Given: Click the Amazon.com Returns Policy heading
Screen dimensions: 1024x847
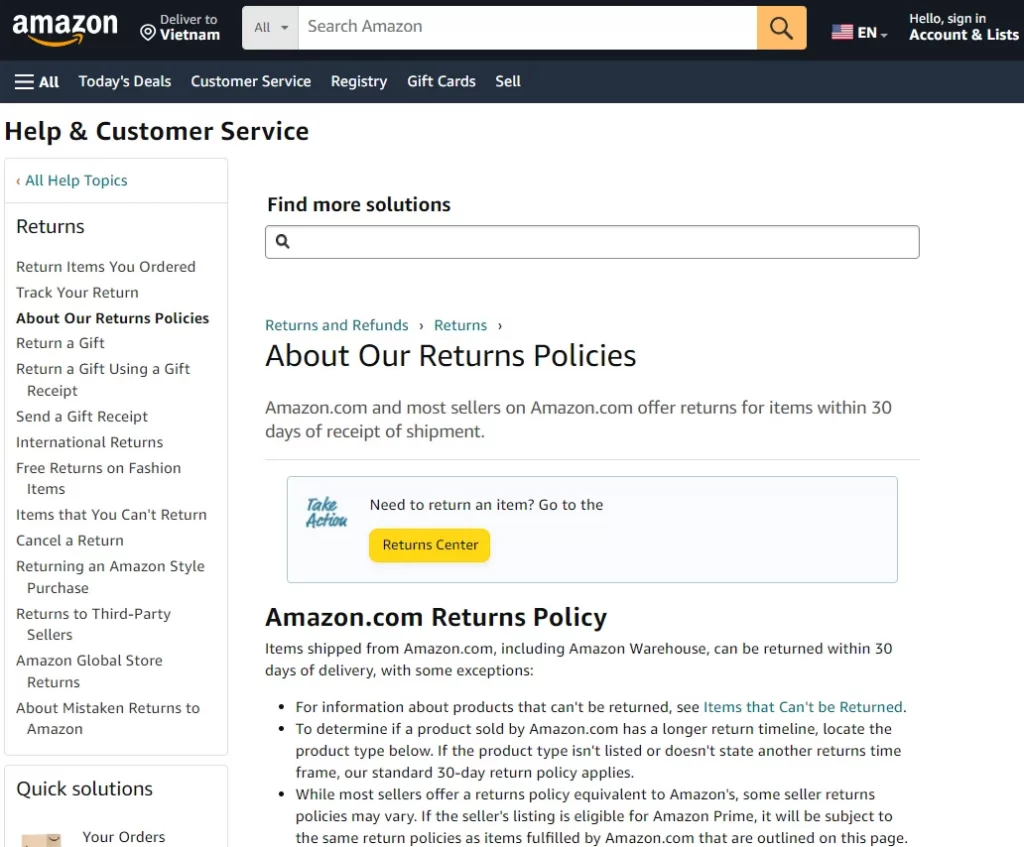Looking at the screenshot, I should pos(436,617).
